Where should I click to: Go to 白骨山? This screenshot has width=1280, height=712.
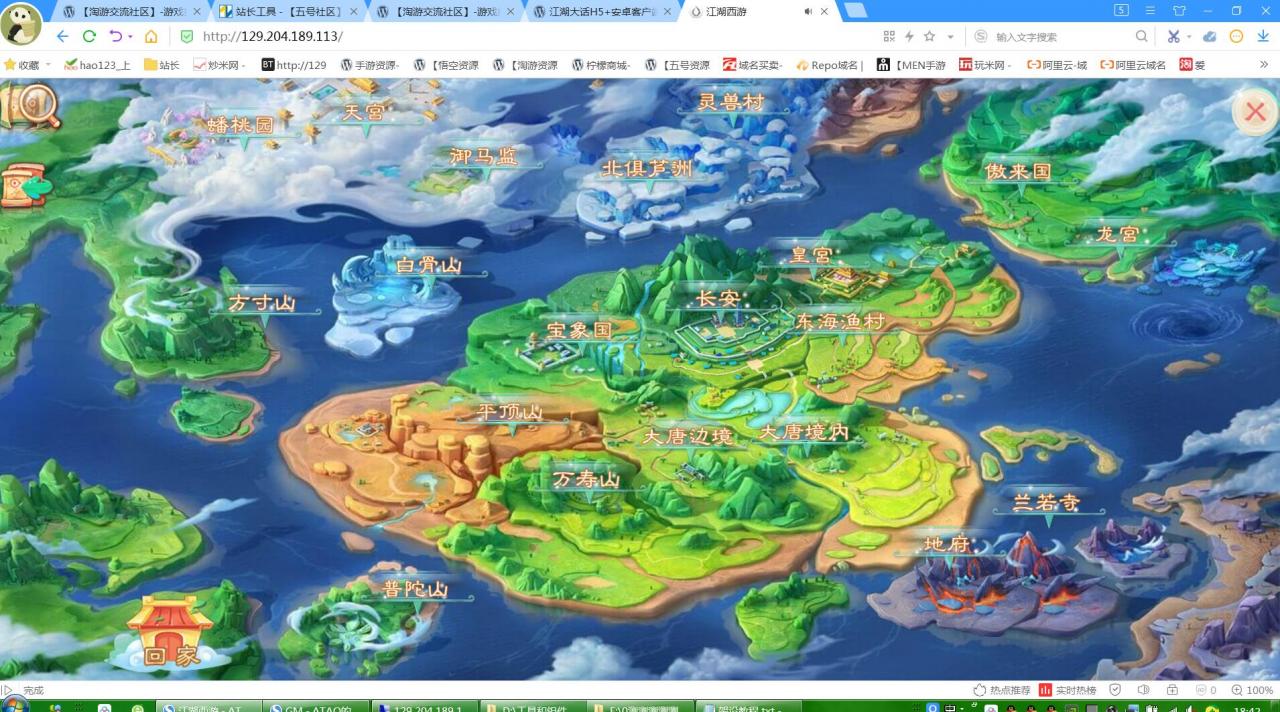coord(428,265)
